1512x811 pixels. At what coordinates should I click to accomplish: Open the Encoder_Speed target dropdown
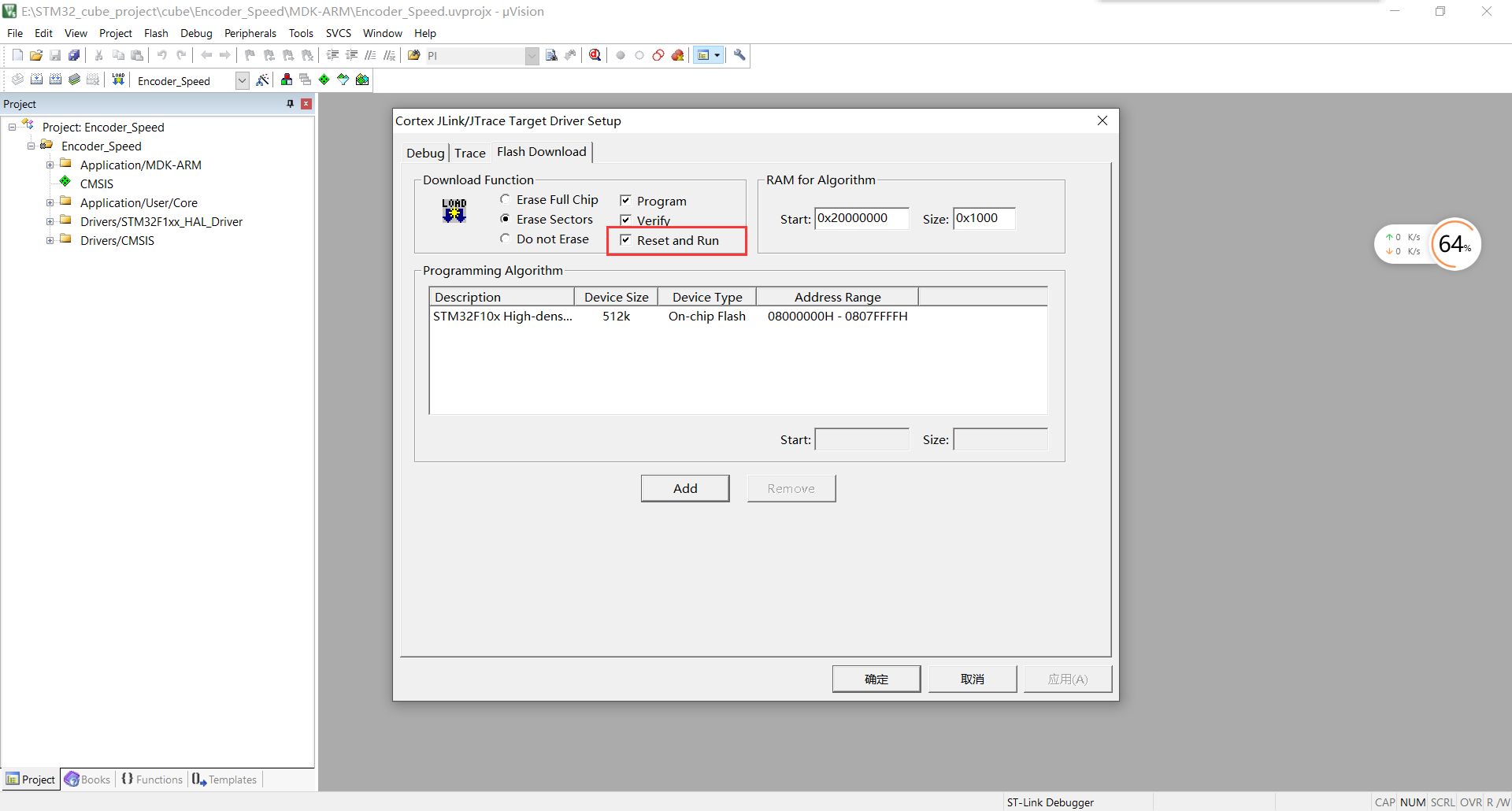click(243, 80)
